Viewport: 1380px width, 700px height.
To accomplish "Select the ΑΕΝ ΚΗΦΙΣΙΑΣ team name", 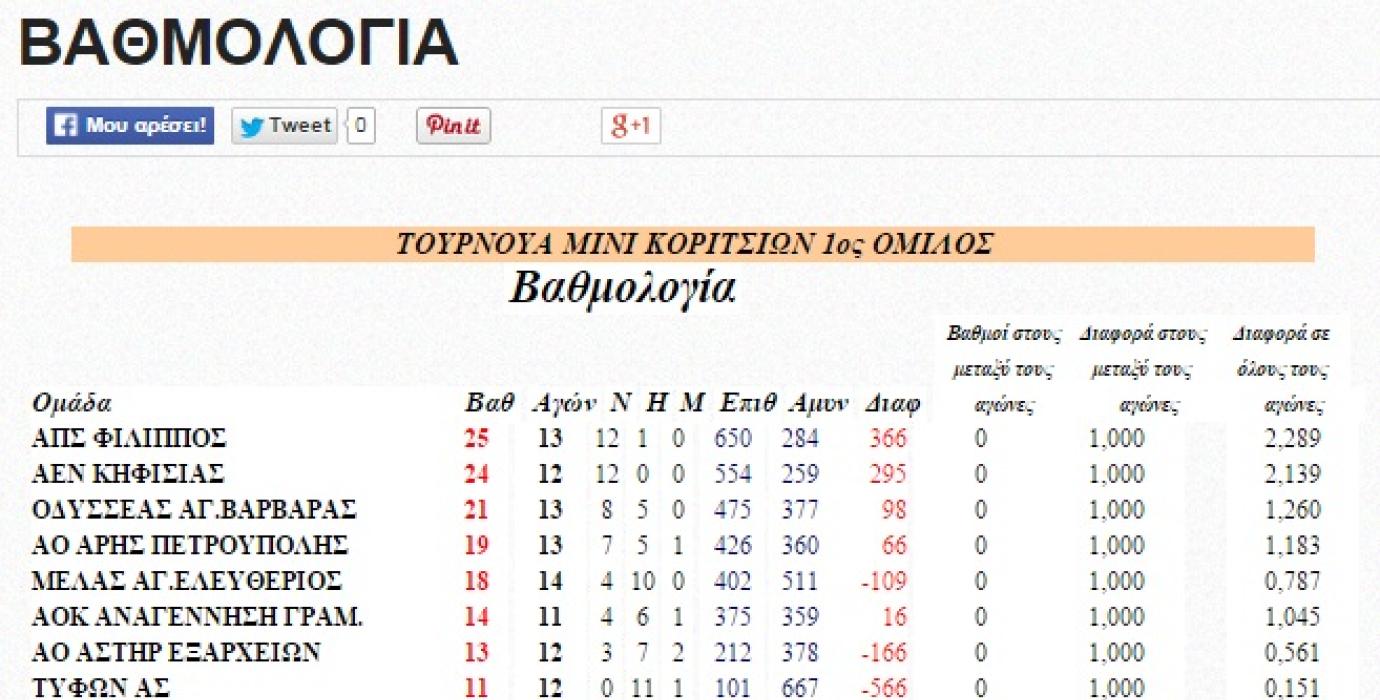I will pos(127,474).
